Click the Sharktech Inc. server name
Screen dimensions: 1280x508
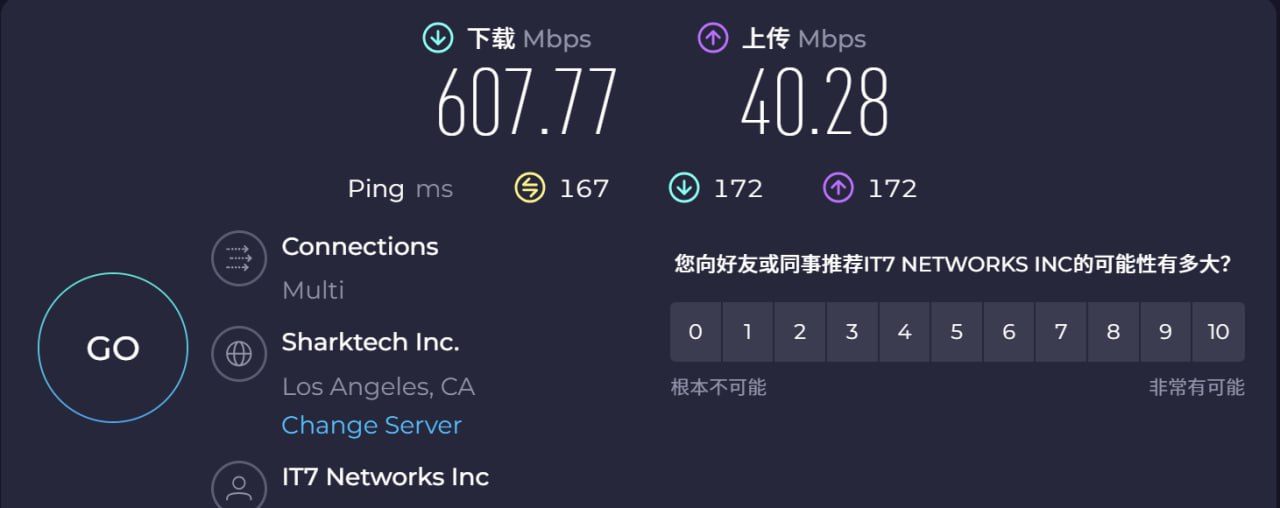click(x=370, y=342)
